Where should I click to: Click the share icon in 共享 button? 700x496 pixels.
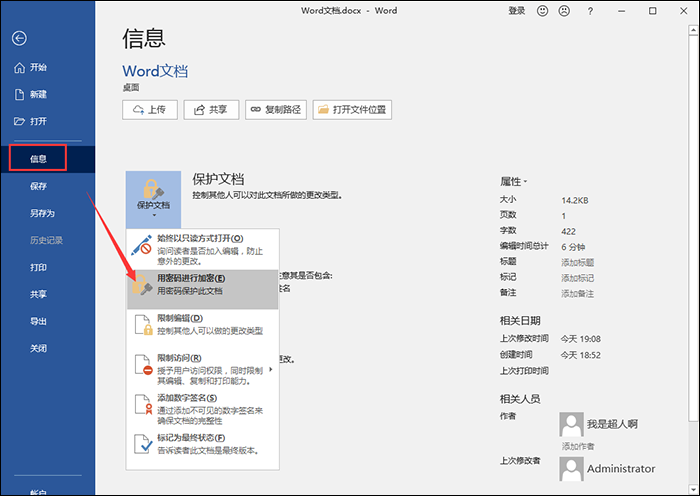(x=199, y=109)
